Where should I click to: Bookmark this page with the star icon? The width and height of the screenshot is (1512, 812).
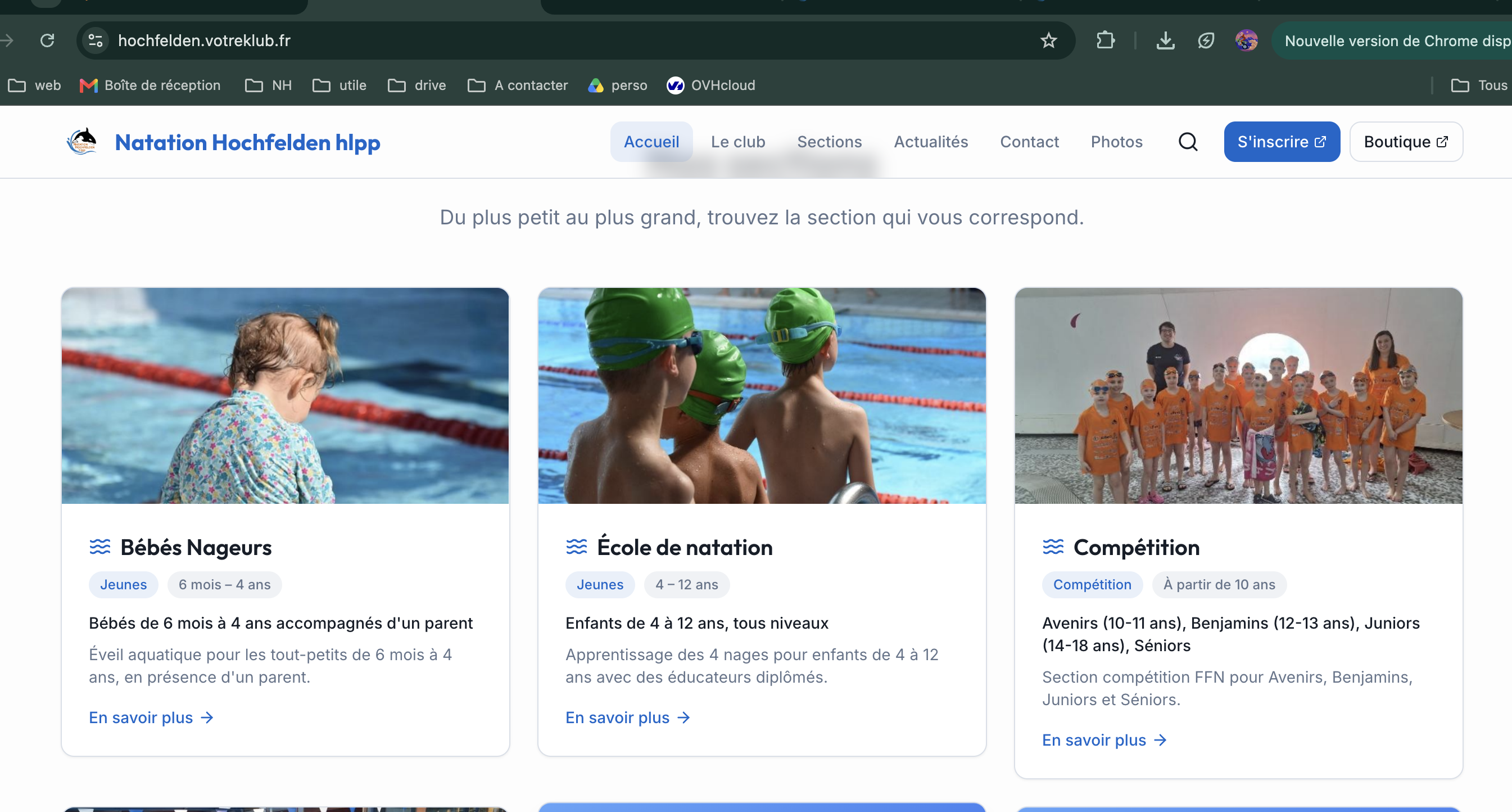[x=1048, y=40]
